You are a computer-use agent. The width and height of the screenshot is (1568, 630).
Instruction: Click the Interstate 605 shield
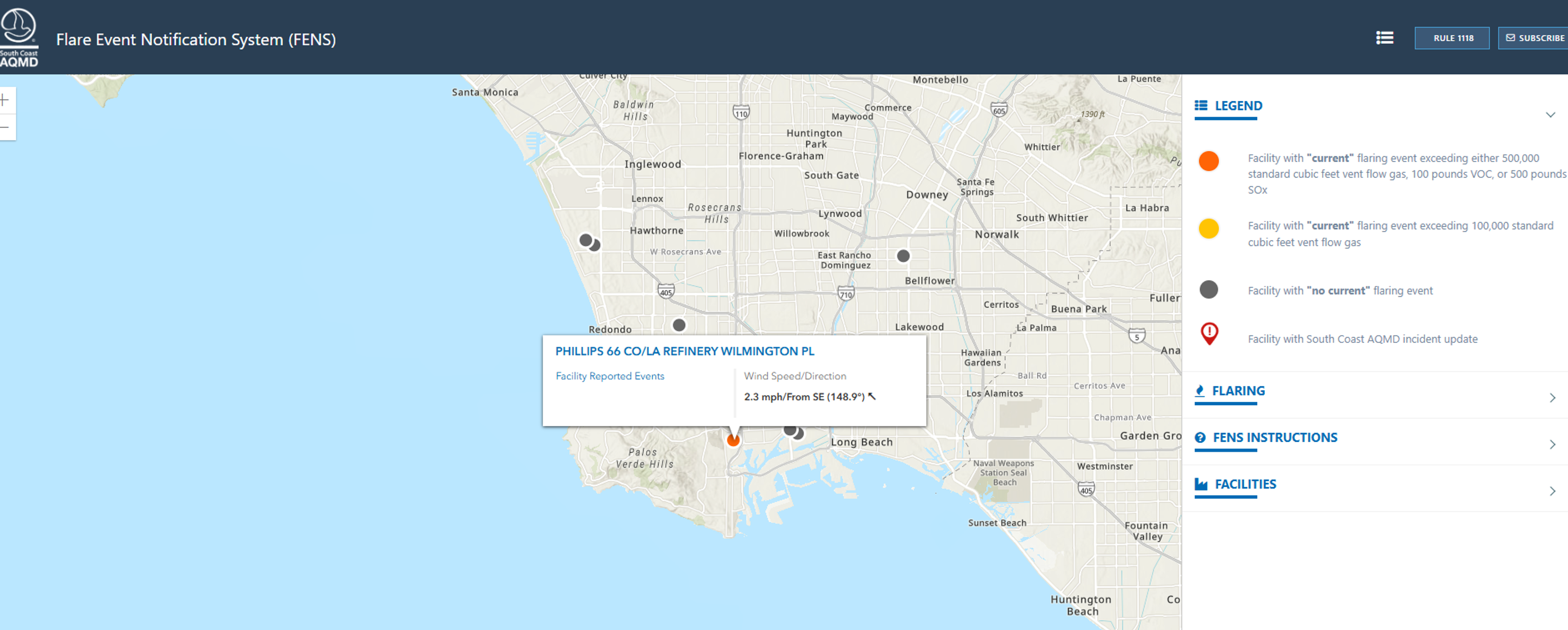[999, 110]
